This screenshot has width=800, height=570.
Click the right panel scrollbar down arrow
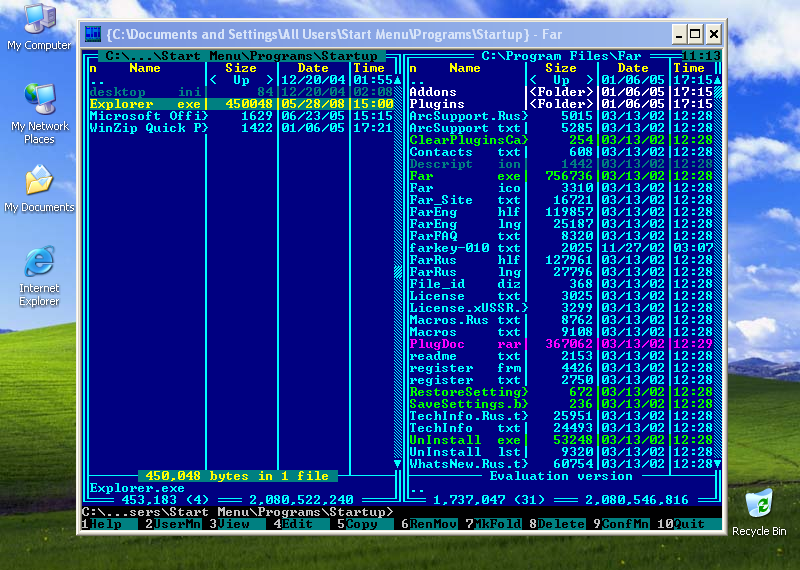[717, 464]
